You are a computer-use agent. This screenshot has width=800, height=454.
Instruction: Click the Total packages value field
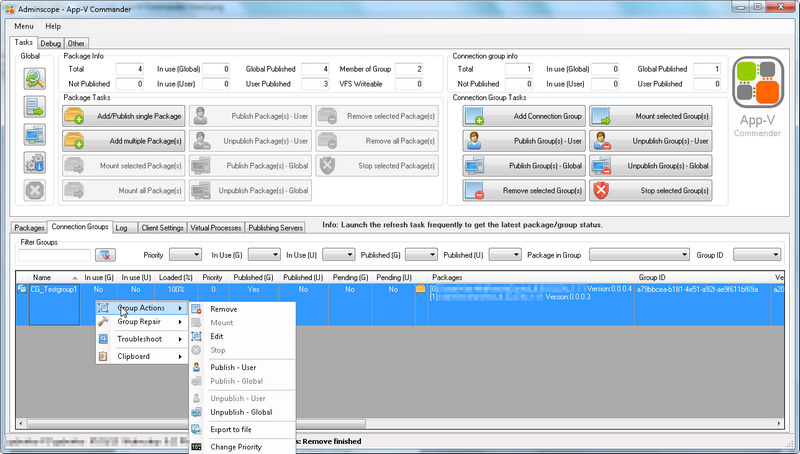pyautogui.click(x=130, y=69)
